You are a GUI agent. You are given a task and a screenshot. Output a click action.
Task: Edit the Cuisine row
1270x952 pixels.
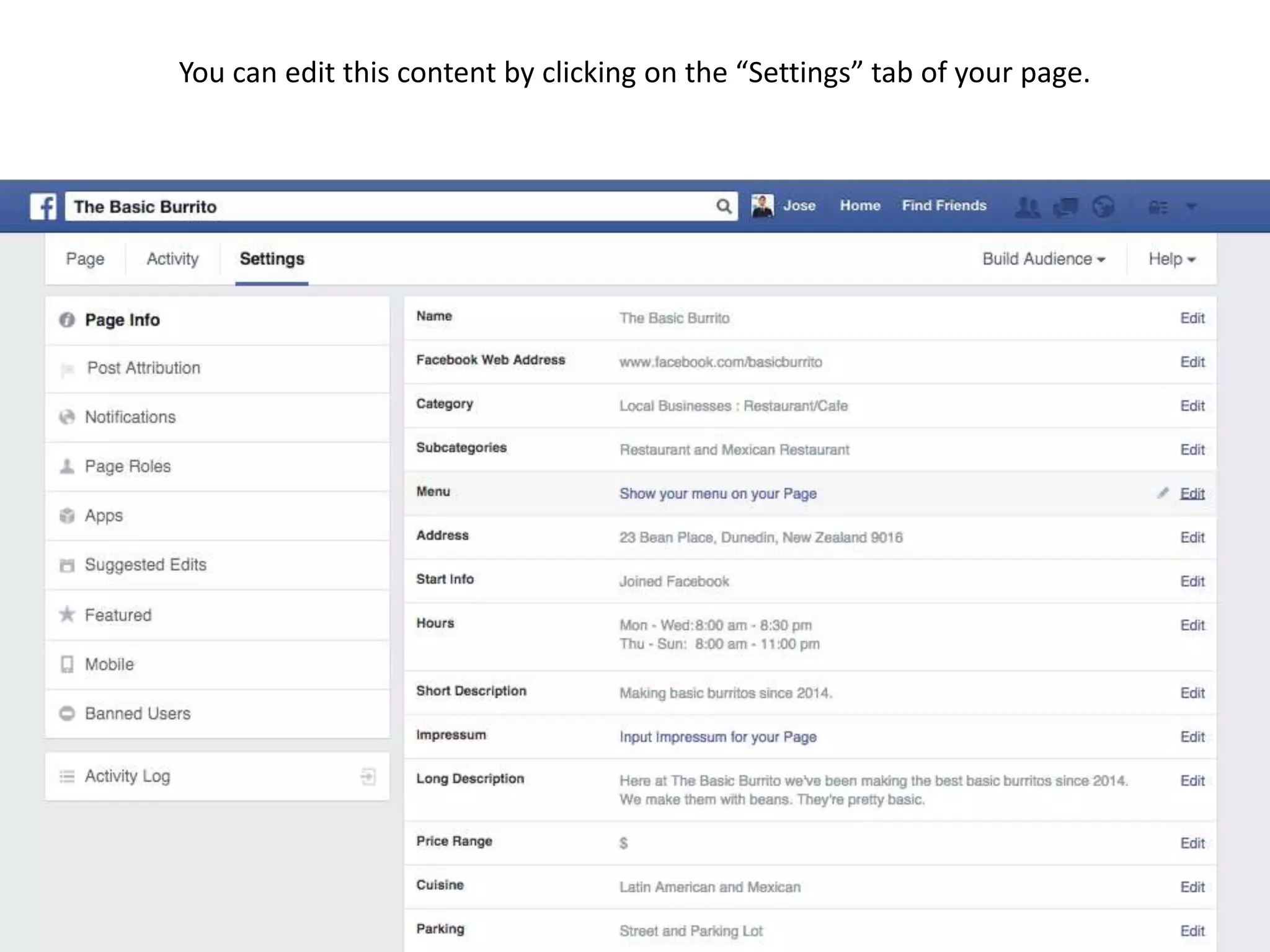point(1192,887)
